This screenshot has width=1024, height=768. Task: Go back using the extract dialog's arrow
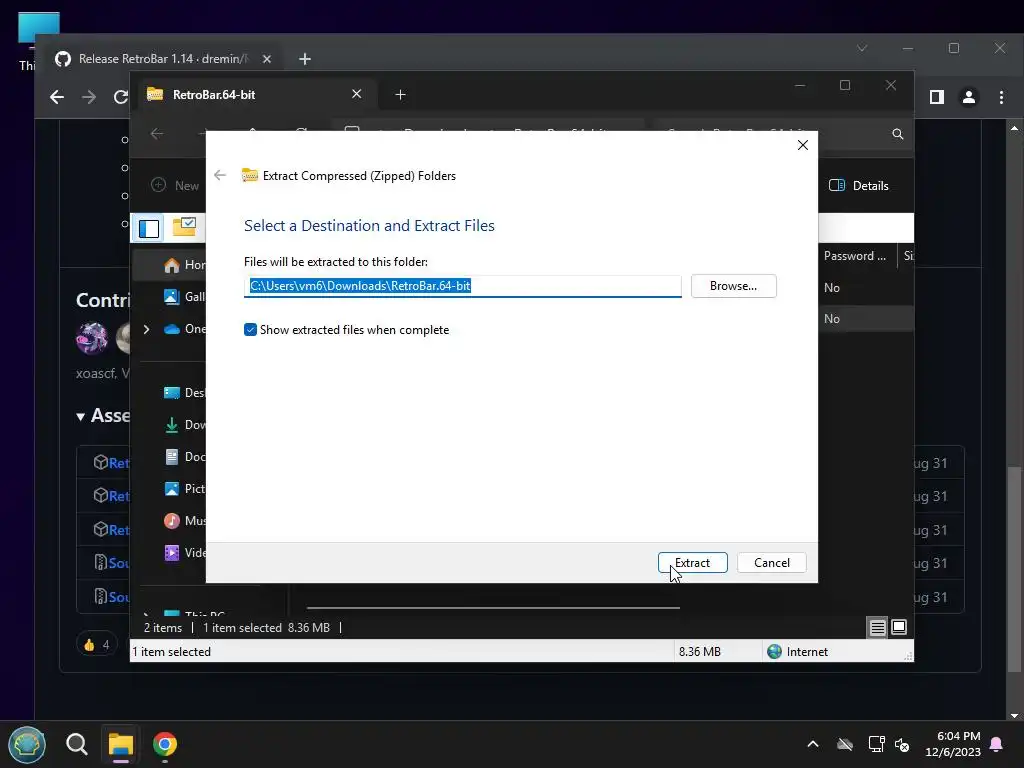[220, 175]
